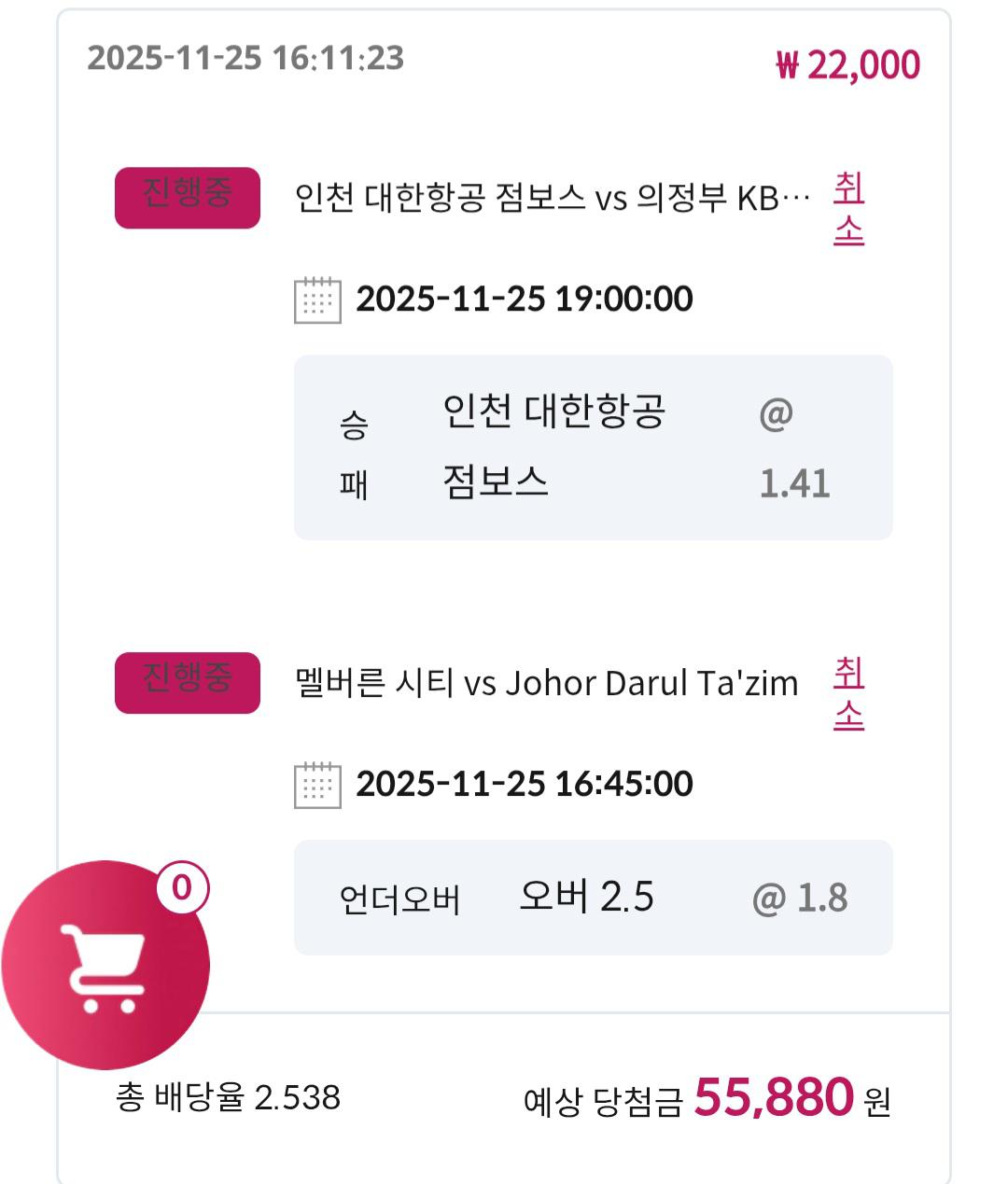Click the 2025-11-25 19:00:00 match date

coord(525,299)
